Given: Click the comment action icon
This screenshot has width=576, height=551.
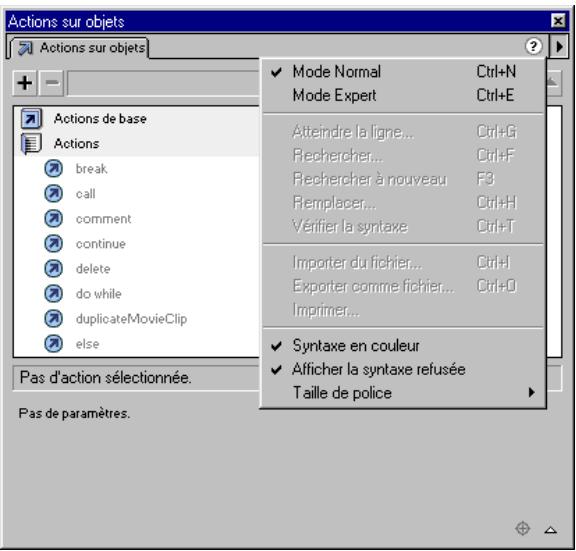Looking at the screenshot, I should pyautogui.click(x=54, y=219).
